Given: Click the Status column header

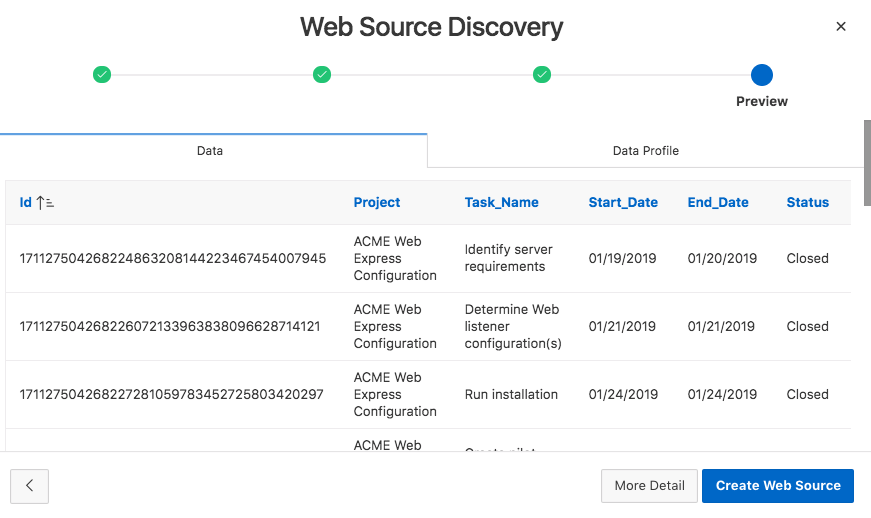Looking at the screenshot, I should point(807,203).
